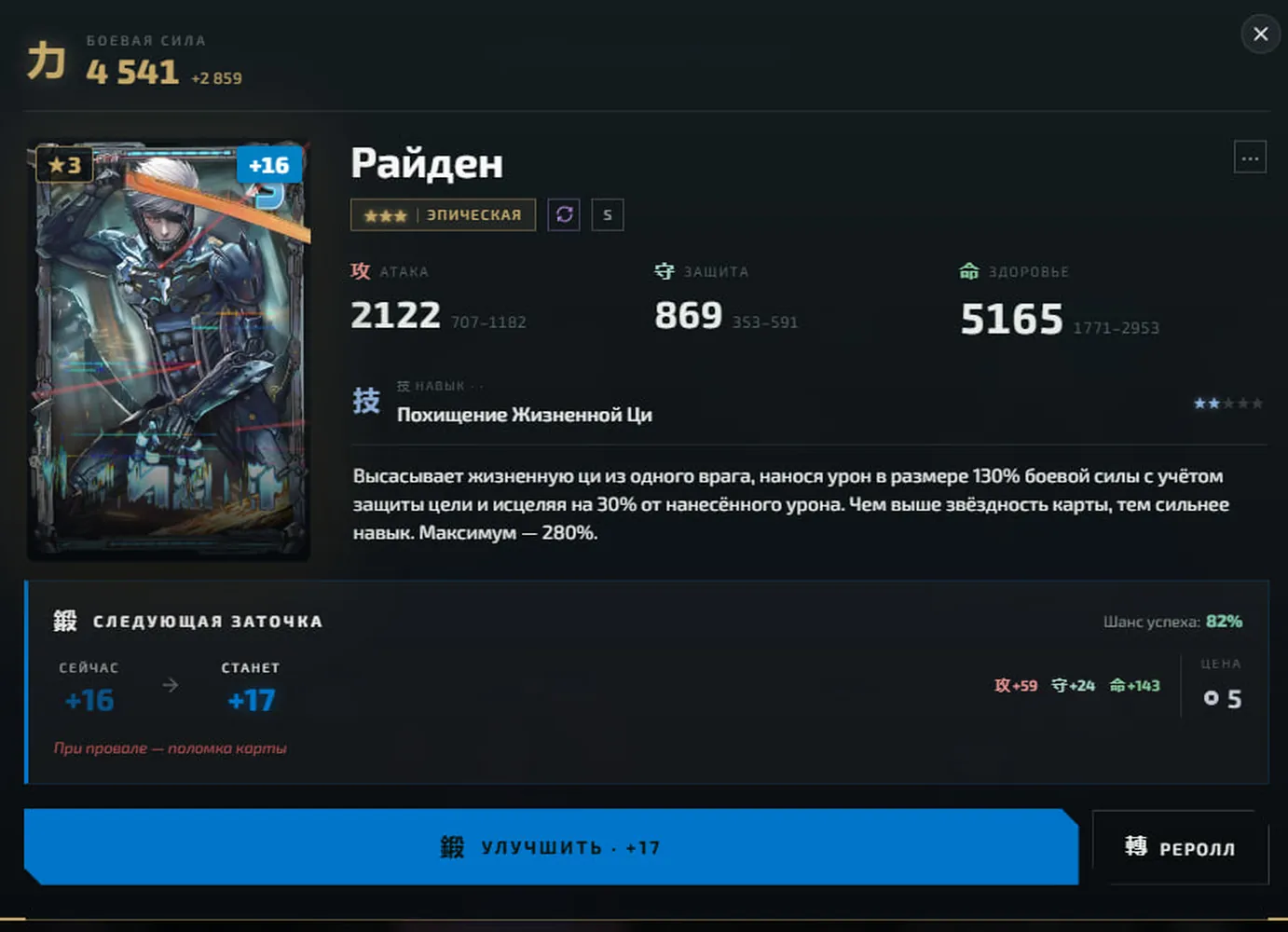Click the three-star Эпическая rarity badge
This screenshot has width=1288, height=932.
click(x=443, y=214)
